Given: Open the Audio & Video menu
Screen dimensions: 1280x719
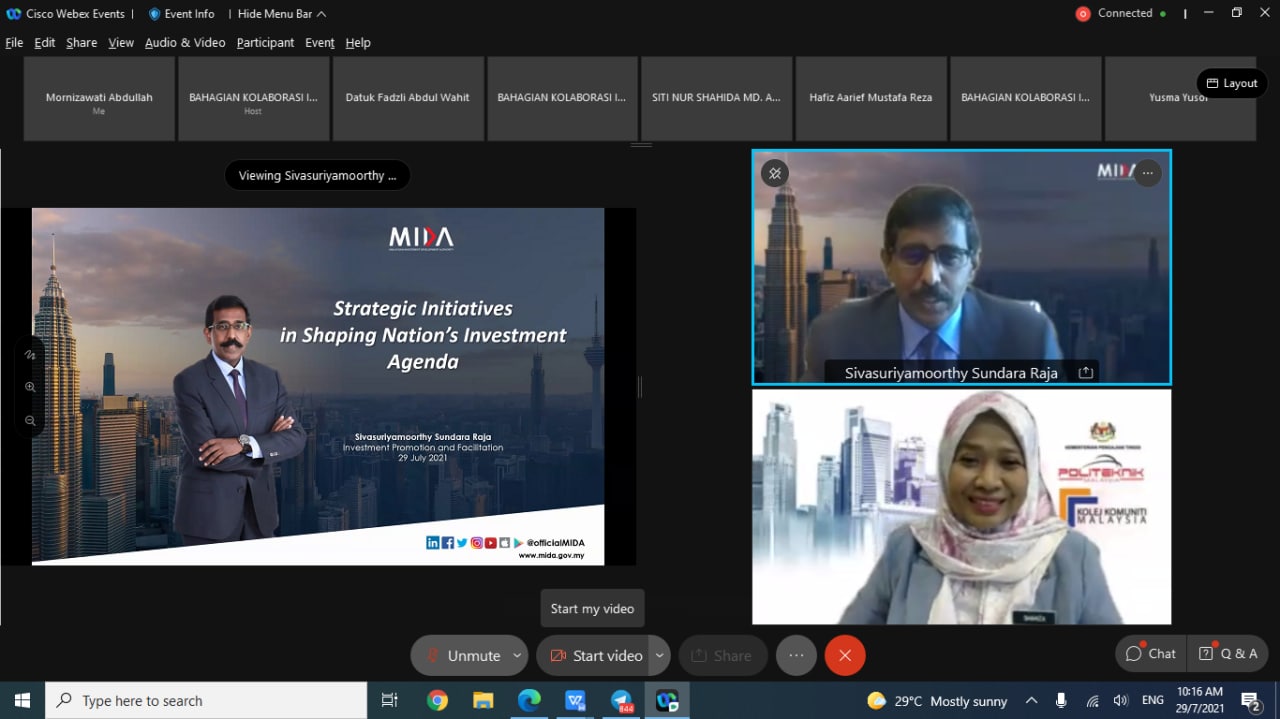Looking at the screenshot, I should 185,43.
